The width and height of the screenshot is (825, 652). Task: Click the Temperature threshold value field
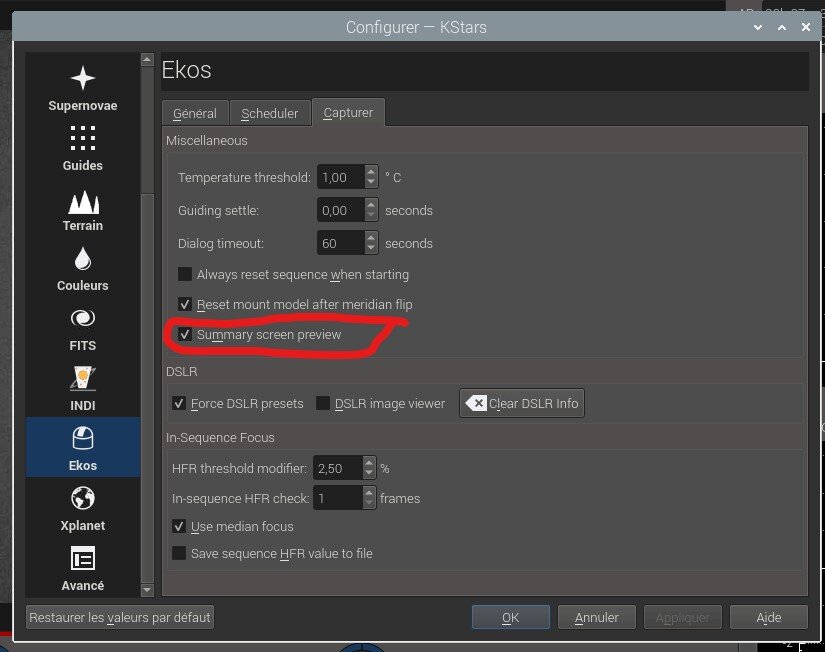tap(341, 177)
